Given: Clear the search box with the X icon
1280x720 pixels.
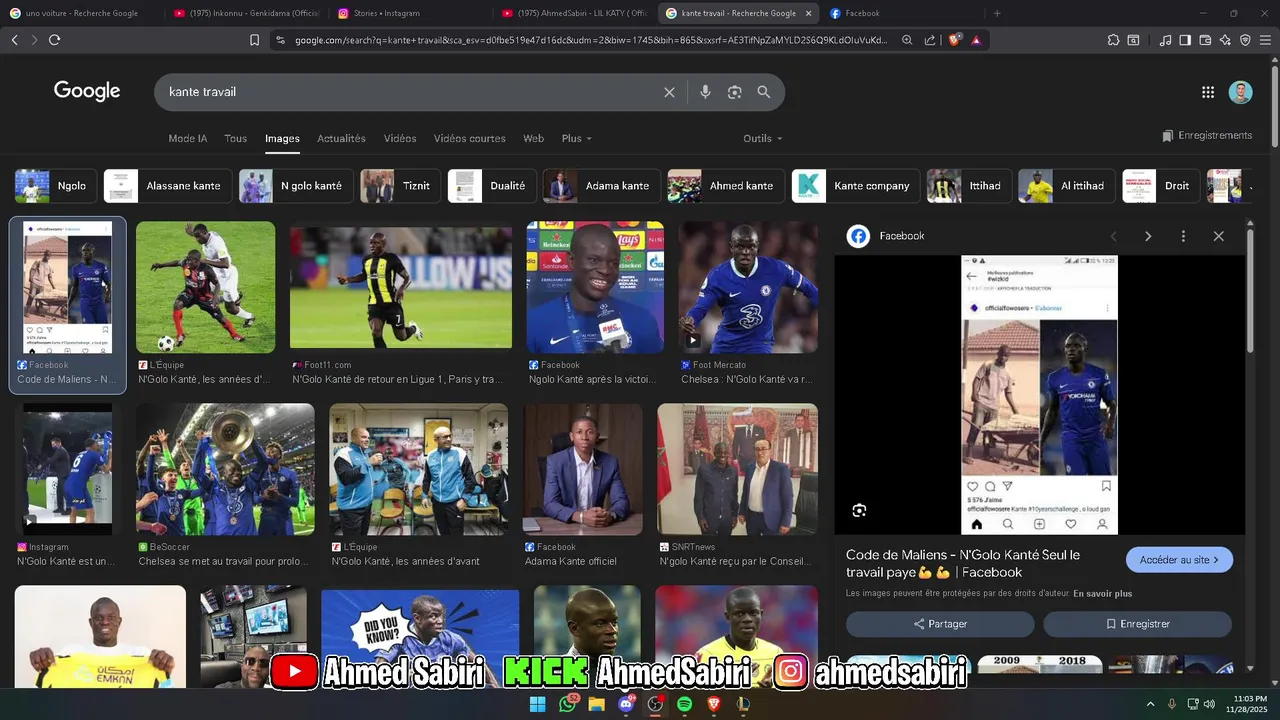Looking at the screenshot, I should 669,92.
